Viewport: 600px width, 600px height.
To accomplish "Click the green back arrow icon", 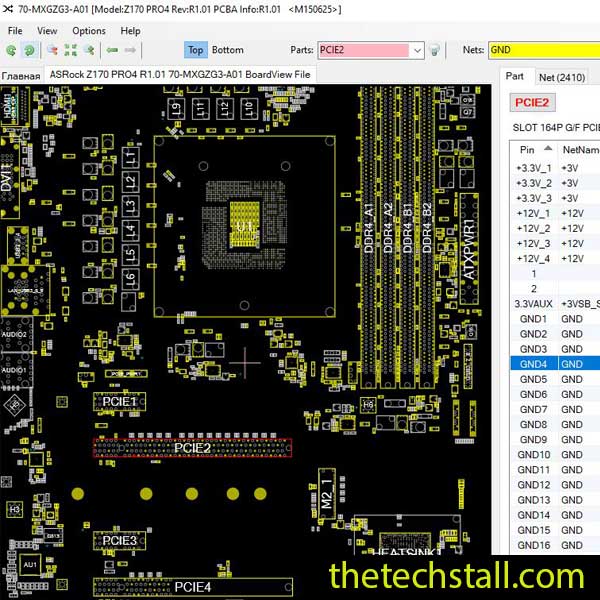I will tap(113, 50).
